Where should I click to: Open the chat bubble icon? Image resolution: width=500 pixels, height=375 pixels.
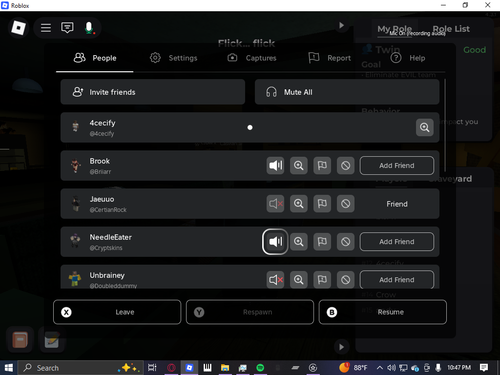pyautogui.click(x=67, y=28)
